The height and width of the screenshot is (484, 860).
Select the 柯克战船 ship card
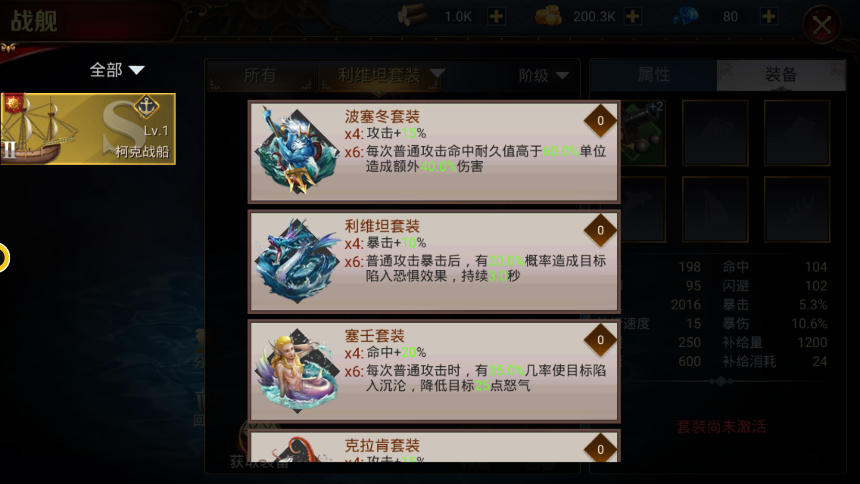tap(88, 129)
